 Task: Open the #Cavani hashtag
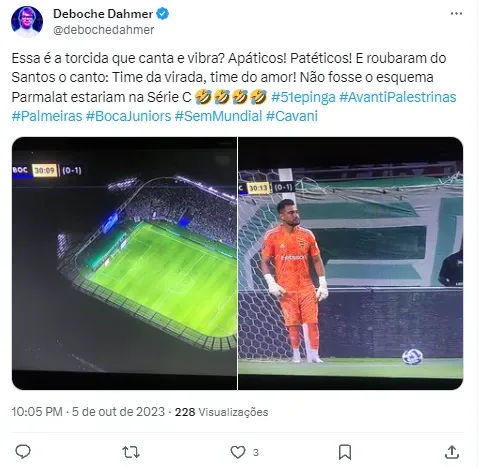coord(292,116)
